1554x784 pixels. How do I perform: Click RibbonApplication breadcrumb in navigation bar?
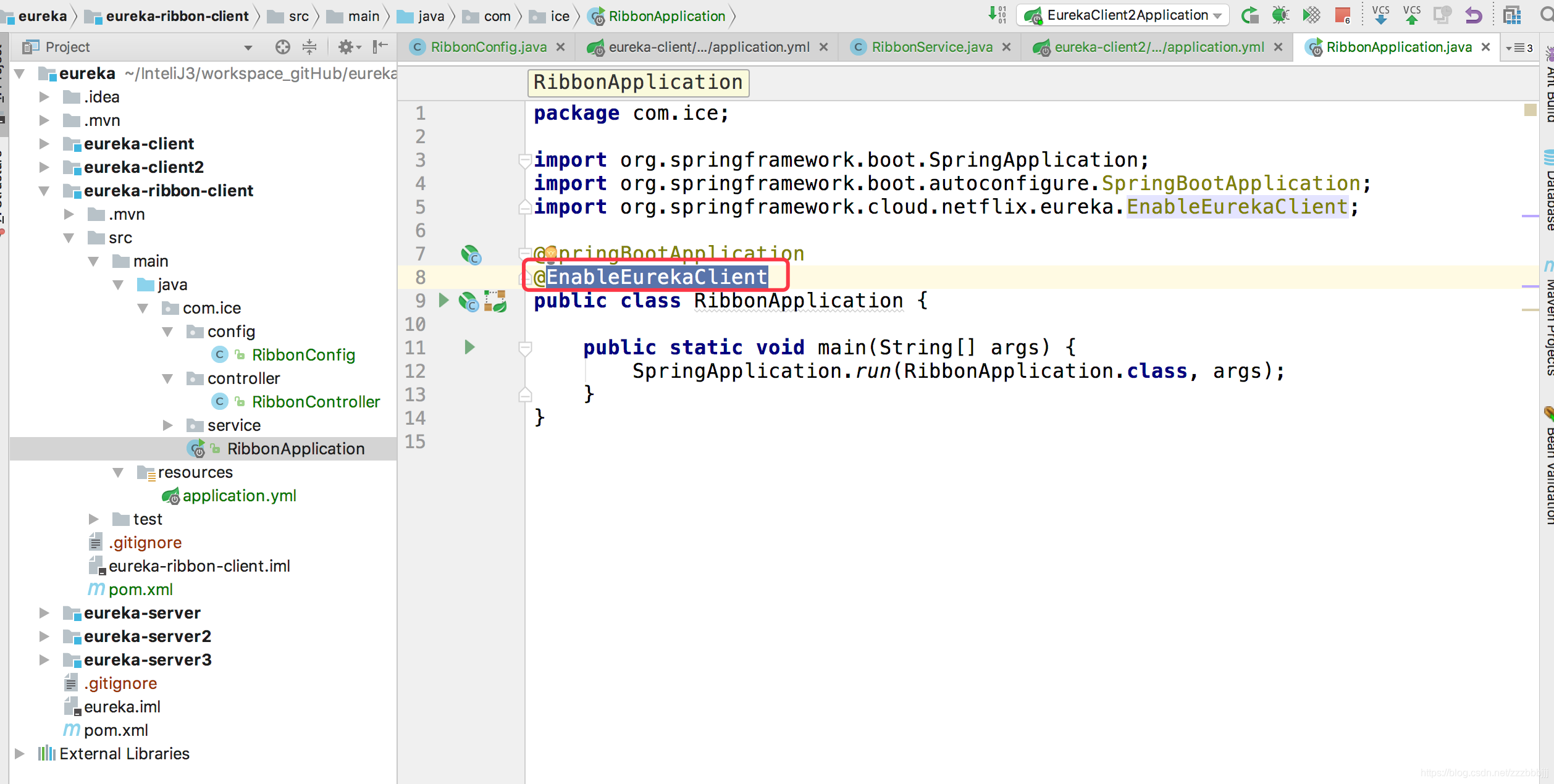657,16
